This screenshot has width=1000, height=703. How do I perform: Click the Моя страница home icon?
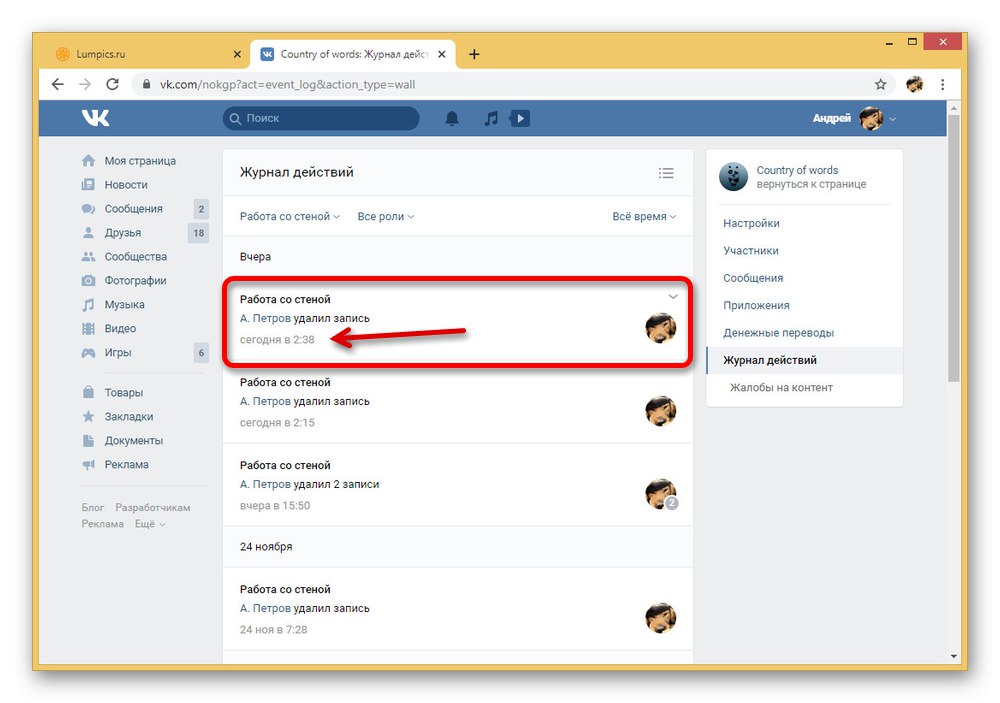click(89, 161)
